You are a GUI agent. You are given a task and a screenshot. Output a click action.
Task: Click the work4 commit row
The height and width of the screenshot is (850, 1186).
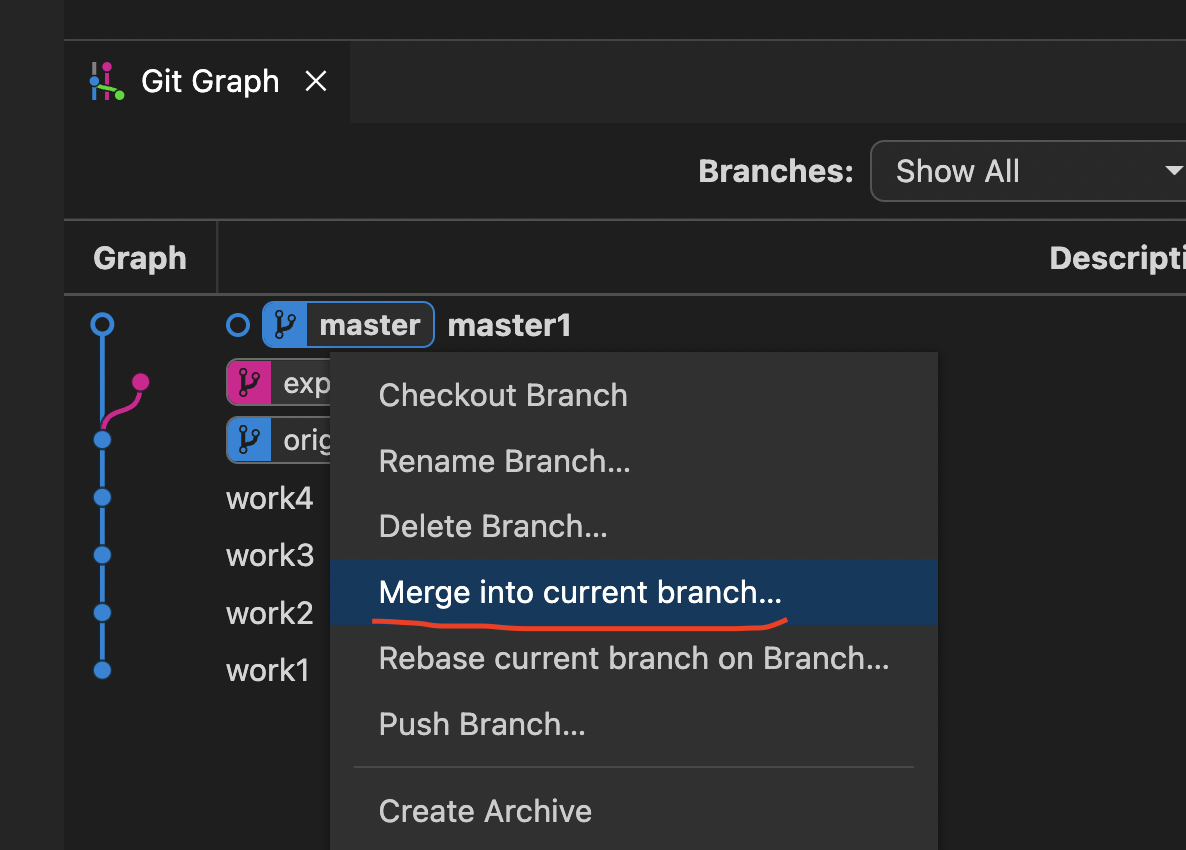click(x=269, y=498)
